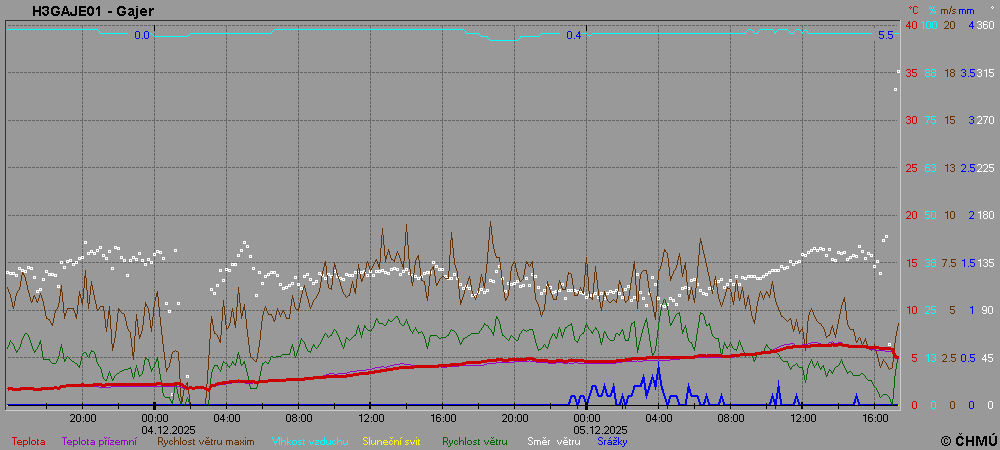Click the white 360 wind direction axis value
1000x450 pixels.
(x=985, y=25)
